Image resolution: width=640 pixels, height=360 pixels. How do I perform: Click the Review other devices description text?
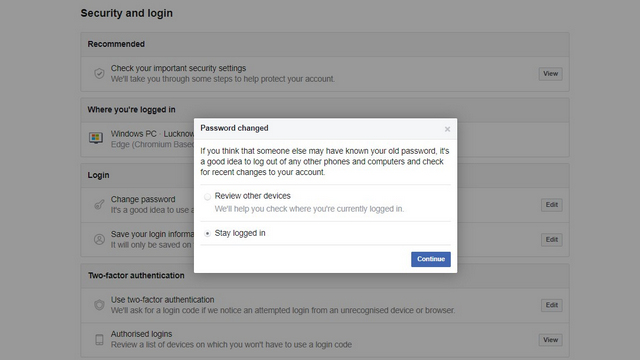point(309,209)
